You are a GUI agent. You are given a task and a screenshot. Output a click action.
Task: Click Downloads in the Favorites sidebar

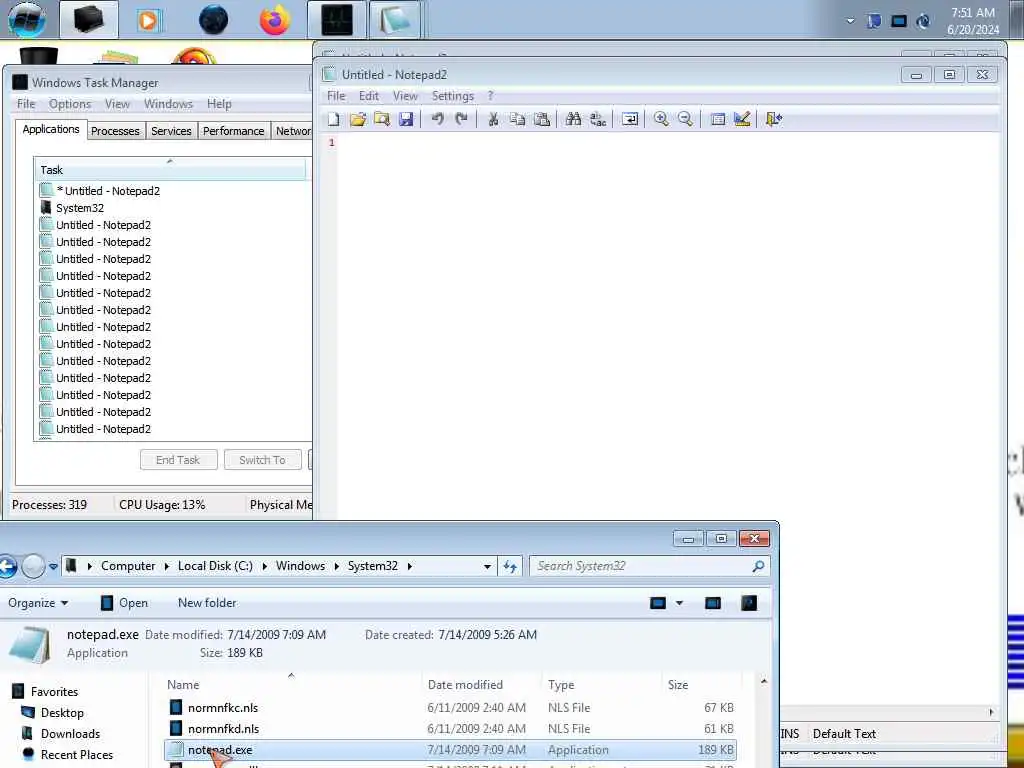point(70,733)
